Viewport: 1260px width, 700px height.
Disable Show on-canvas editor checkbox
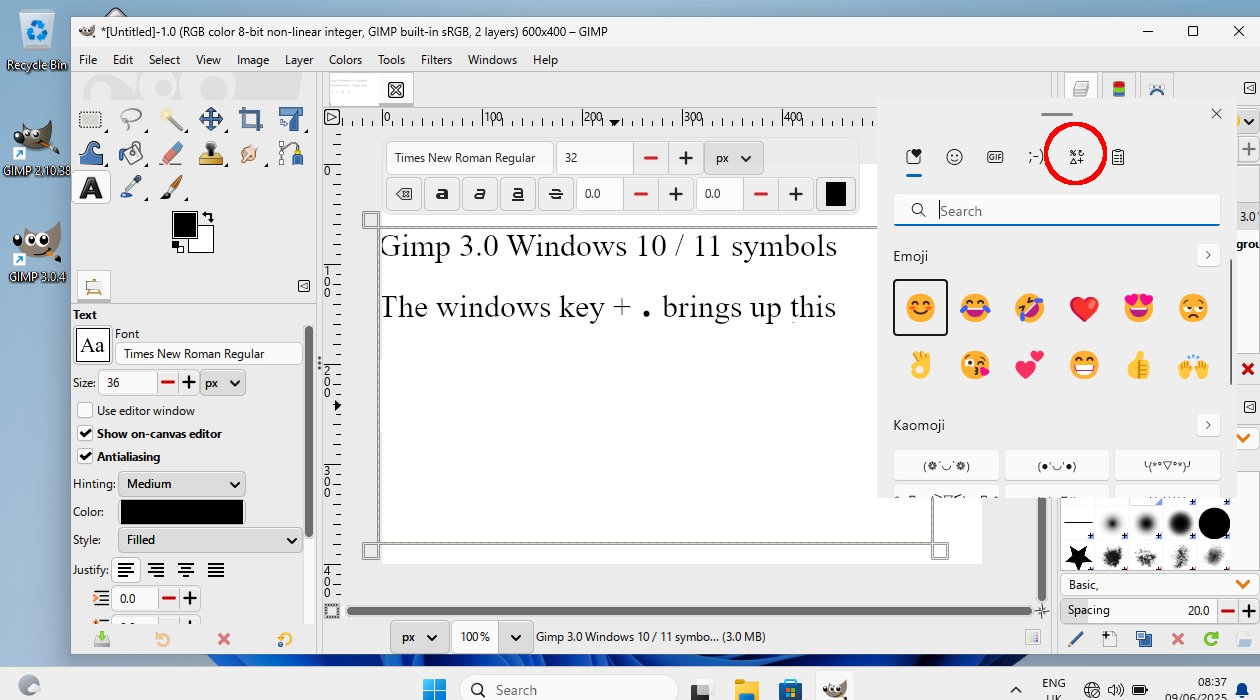click(x=86, y=434)
